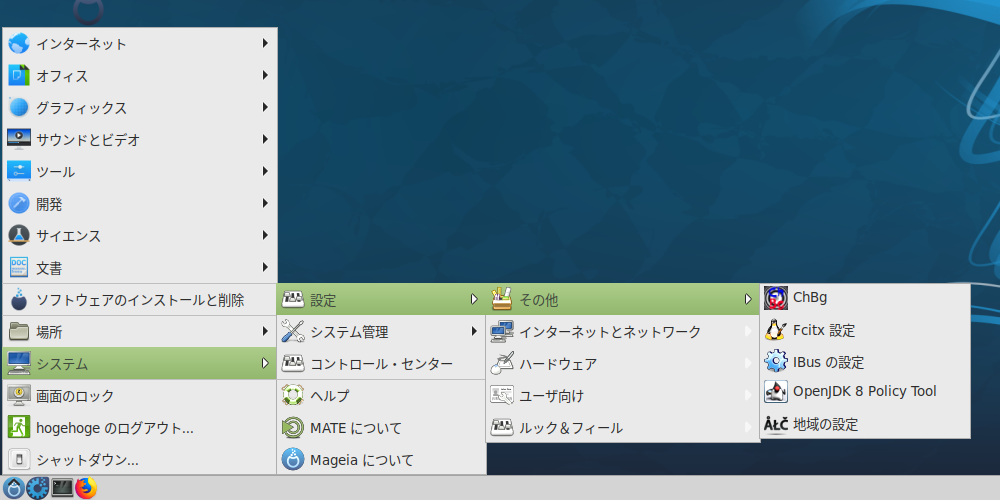Open MATE について
The width and height of the screenshot is (1000, 500).
click(381, 427)
